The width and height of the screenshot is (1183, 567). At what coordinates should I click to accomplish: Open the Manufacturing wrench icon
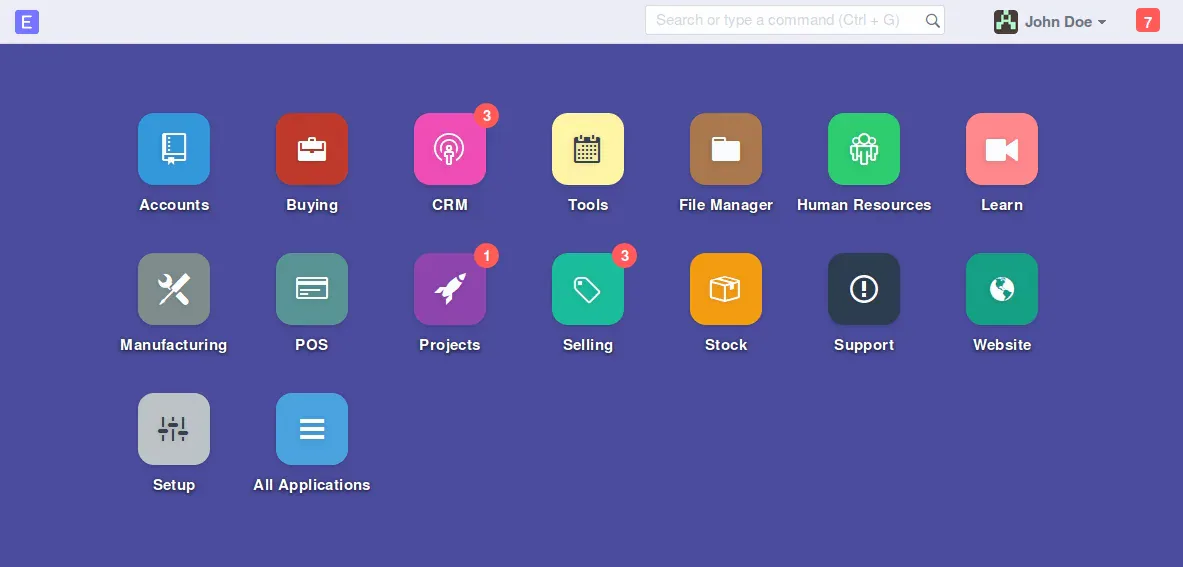[x=174, y=289]
